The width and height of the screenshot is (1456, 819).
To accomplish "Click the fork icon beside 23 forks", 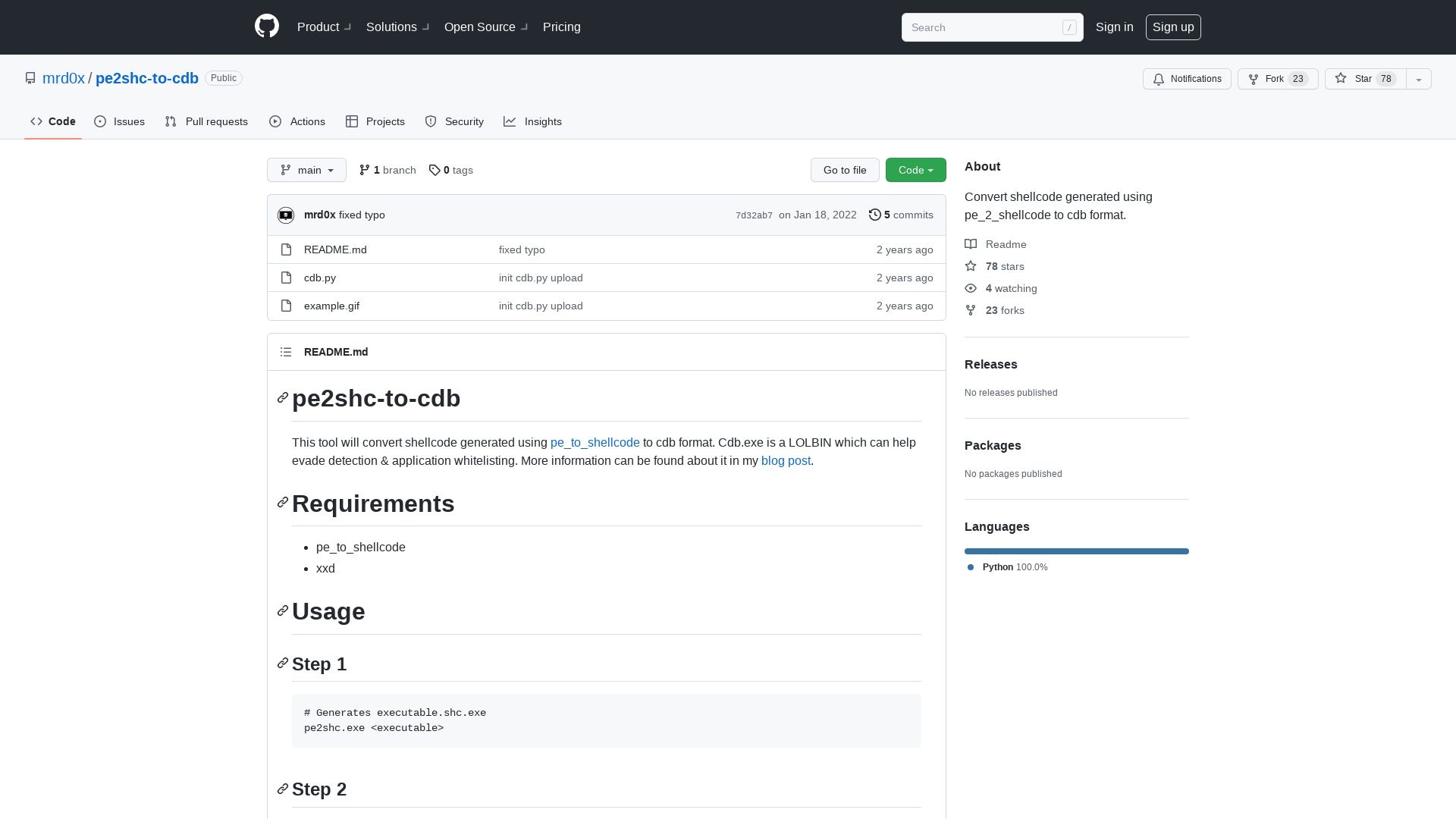I will point(971,310).
